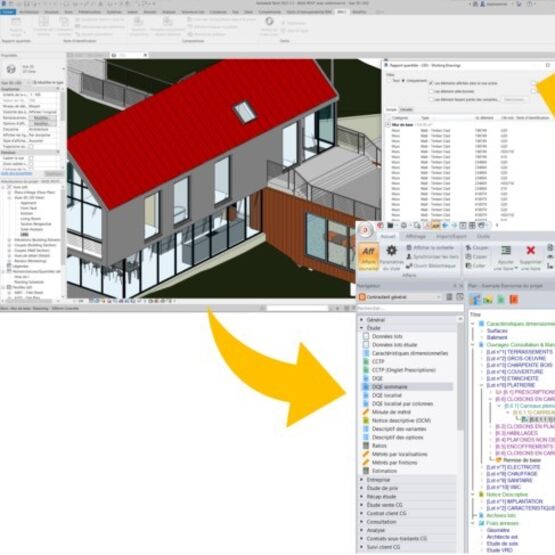
Task: Click the list icon beside Contractant général
Action: point(449,297)
